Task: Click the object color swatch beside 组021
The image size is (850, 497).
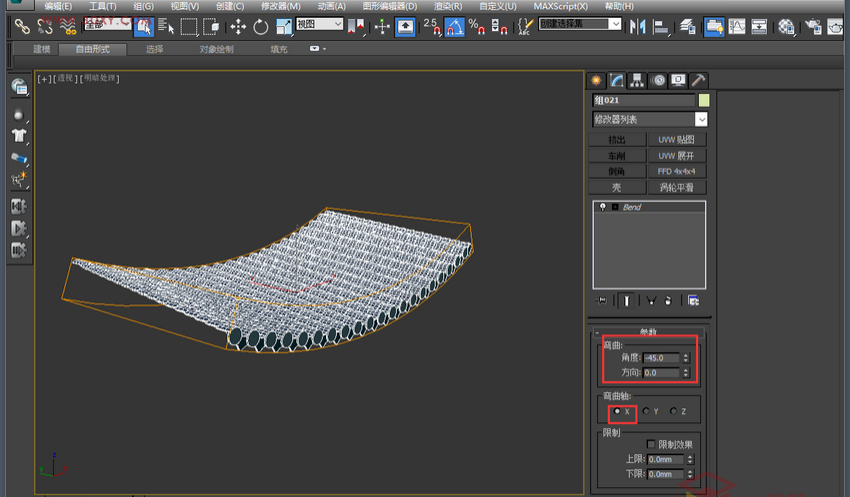Action: (704, 100)
